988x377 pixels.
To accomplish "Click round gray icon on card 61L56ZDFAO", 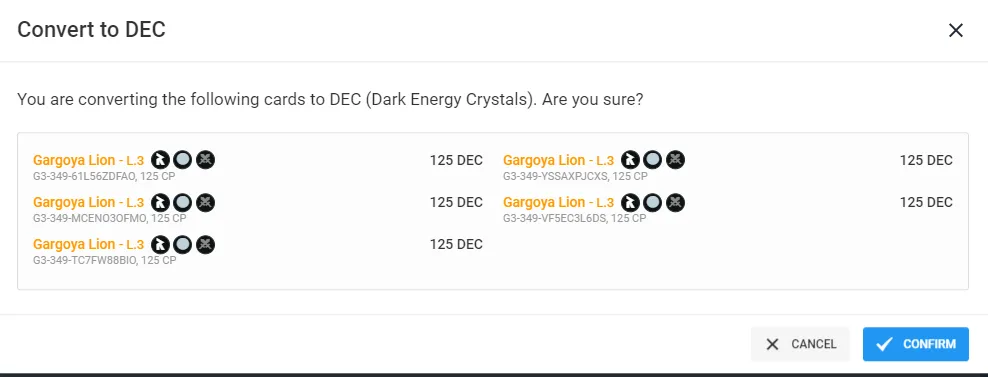I will pyautogui.click(x=182, y=160).
